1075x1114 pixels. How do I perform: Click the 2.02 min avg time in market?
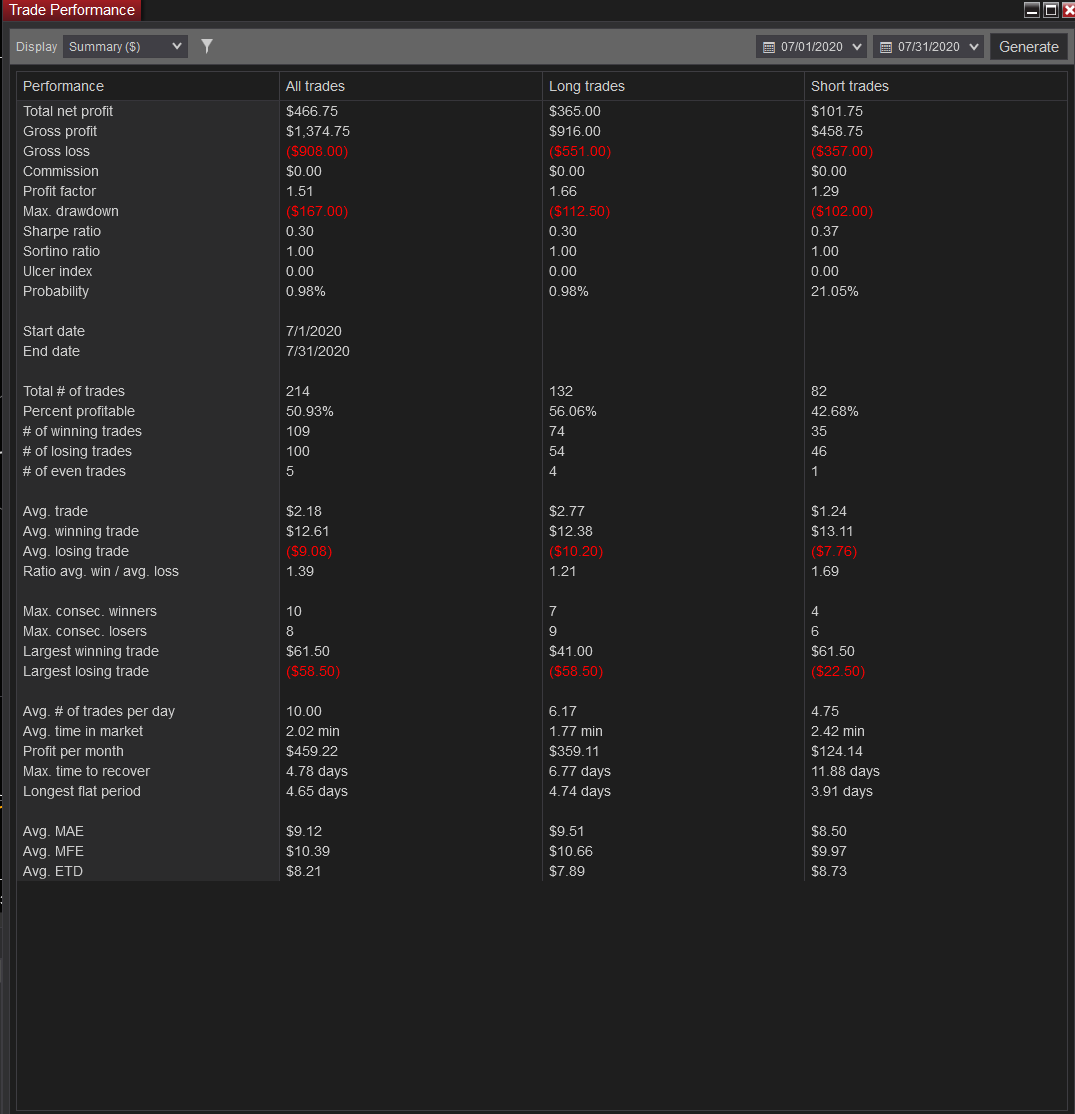pyautogui.click(x=313, y=731)
